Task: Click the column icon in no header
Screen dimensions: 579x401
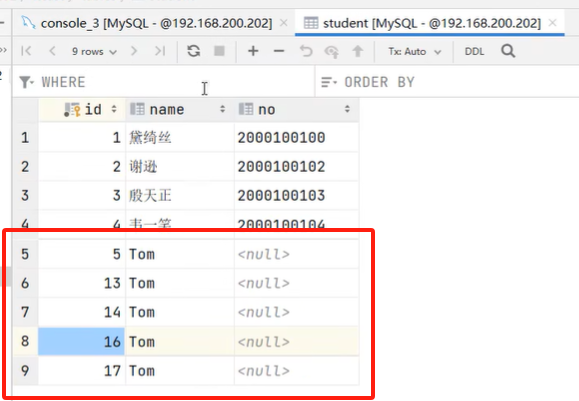Action: coord(246,109)
